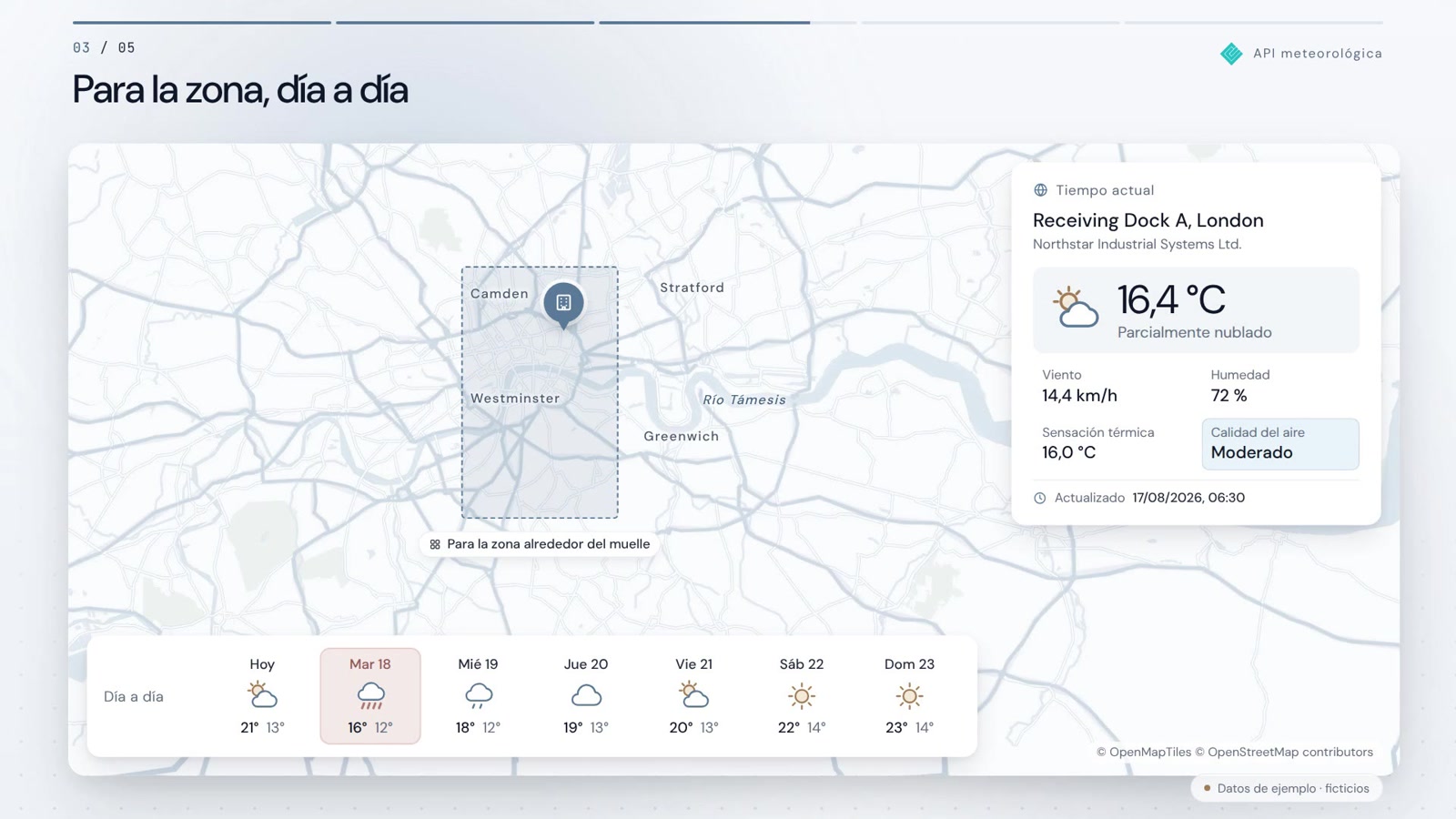This screenshot has width=1456, height=819.
Task: Click Northstar Industrial Systems Ltd. subtitle
Action: coord(1137,244)
